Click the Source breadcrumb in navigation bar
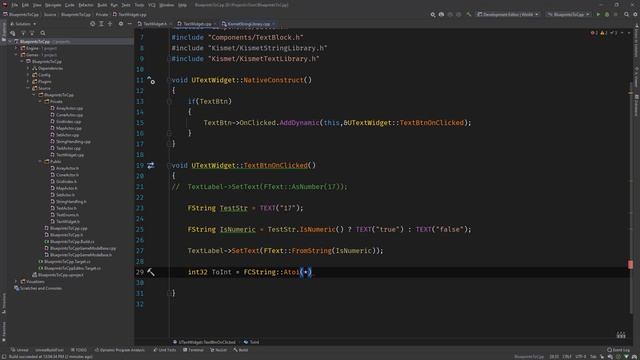This screenshot has width=640, height=360. (50, 14)
